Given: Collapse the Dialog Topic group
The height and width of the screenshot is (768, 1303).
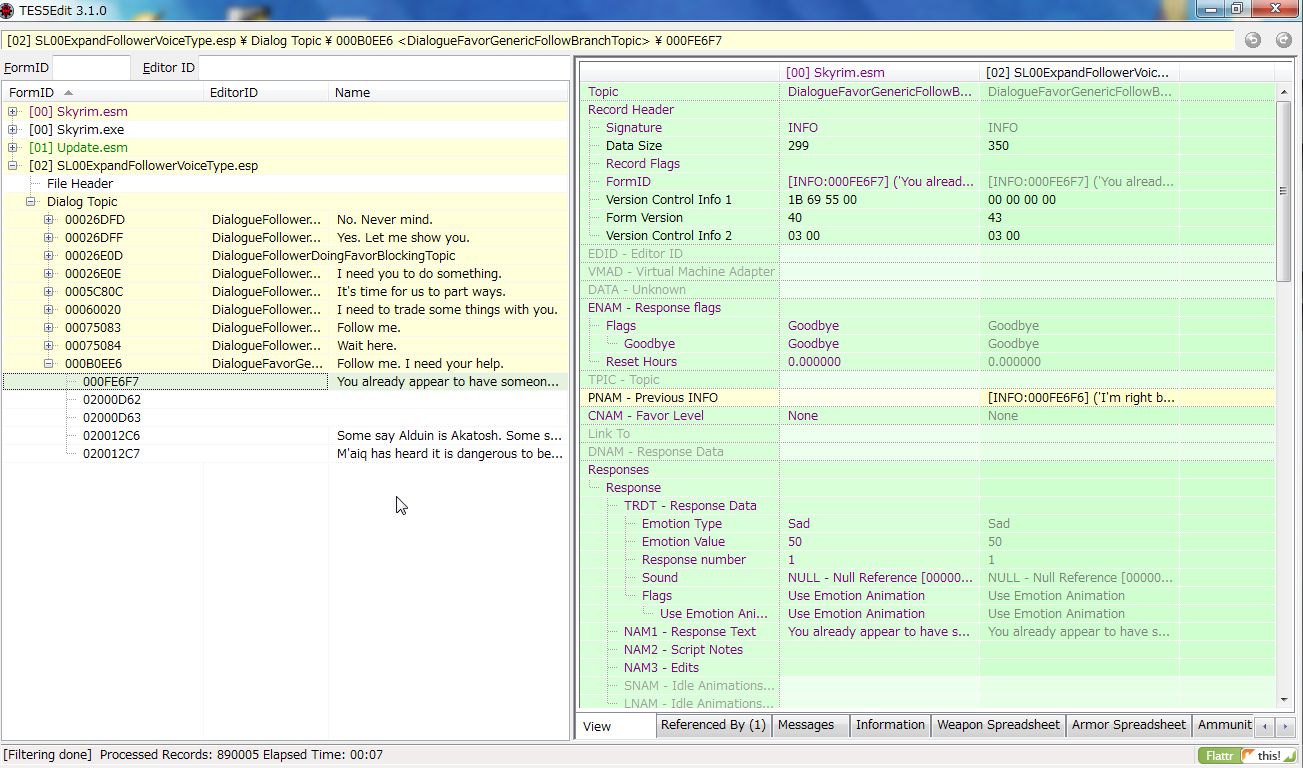Looking at the screenshot, I should coord(31,202).
